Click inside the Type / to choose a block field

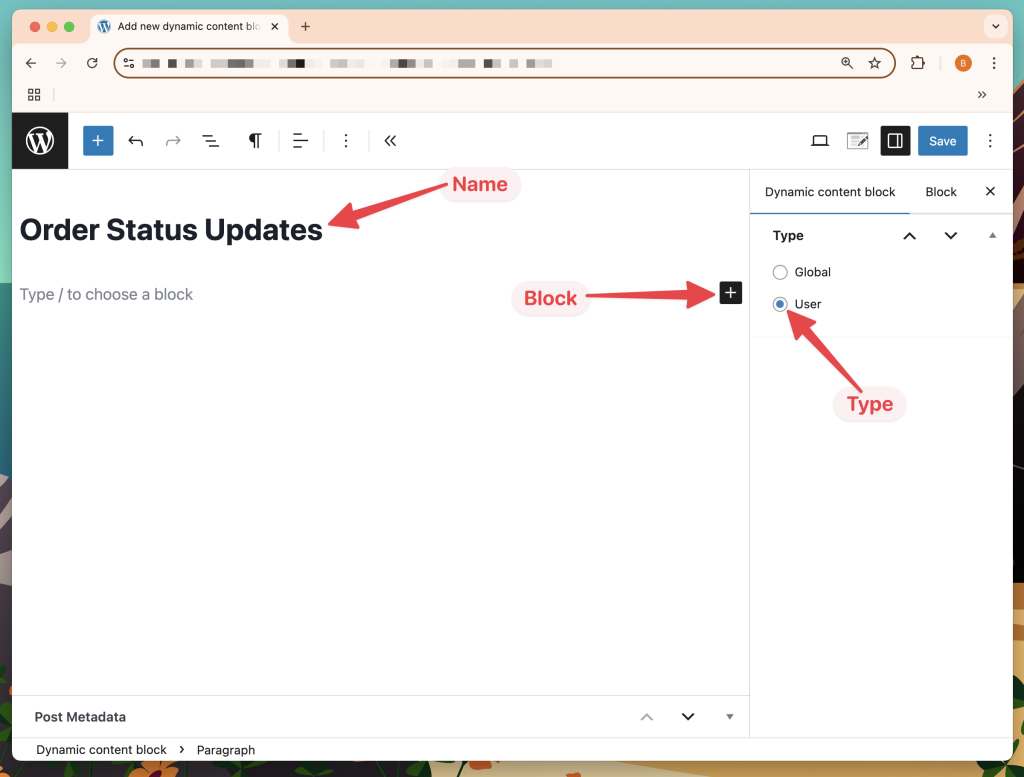(106, 294)
